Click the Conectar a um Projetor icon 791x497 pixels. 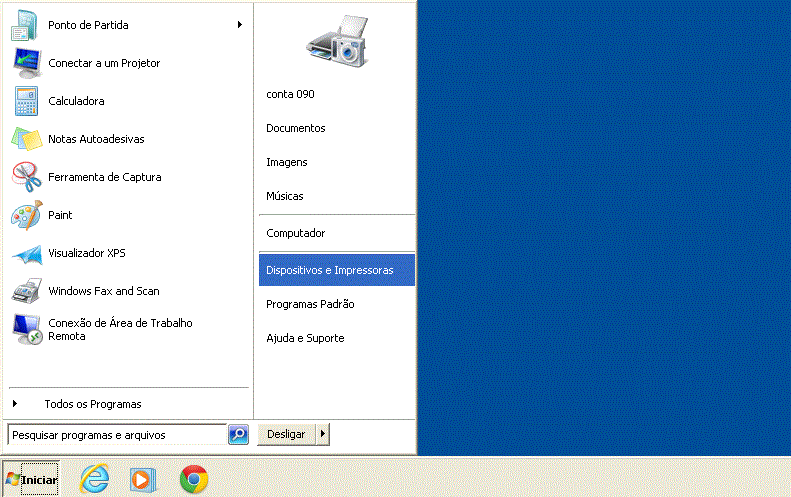(x=27, y=63)
